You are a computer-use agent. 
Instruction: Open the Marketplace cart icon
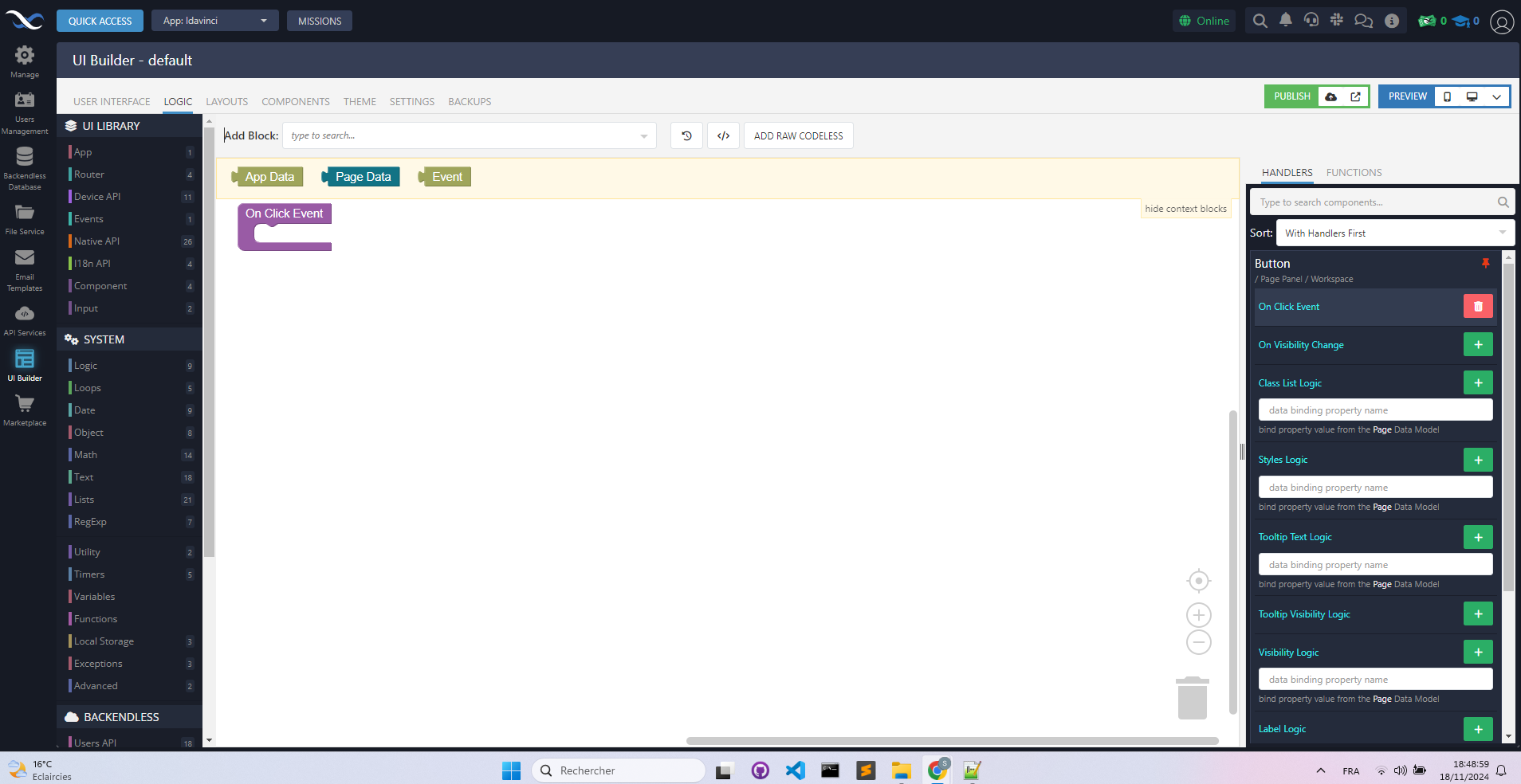(x=25, y=405)
